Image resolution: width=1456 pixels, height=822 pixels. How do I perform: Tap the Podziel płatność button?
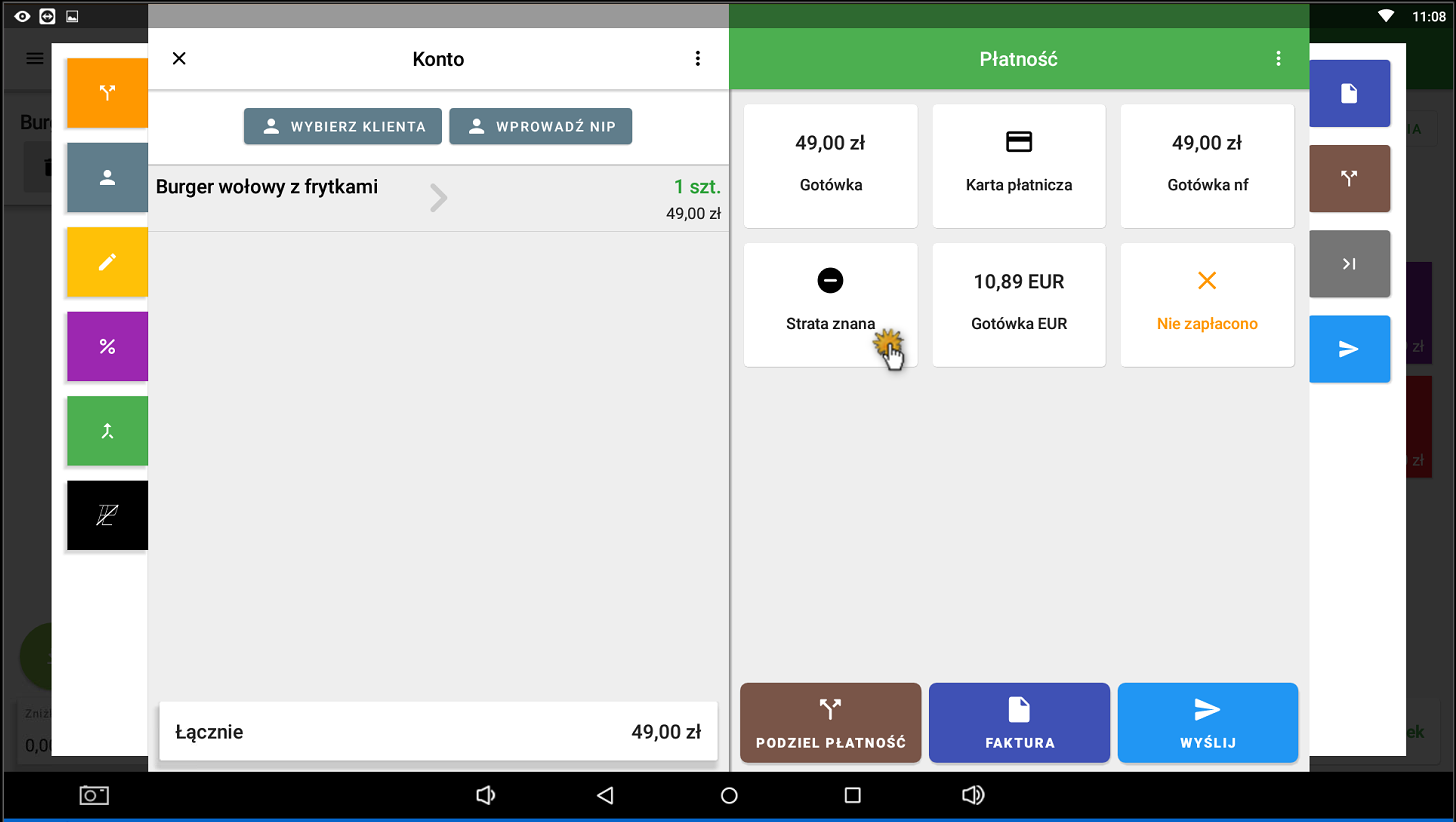pos(830,723)
